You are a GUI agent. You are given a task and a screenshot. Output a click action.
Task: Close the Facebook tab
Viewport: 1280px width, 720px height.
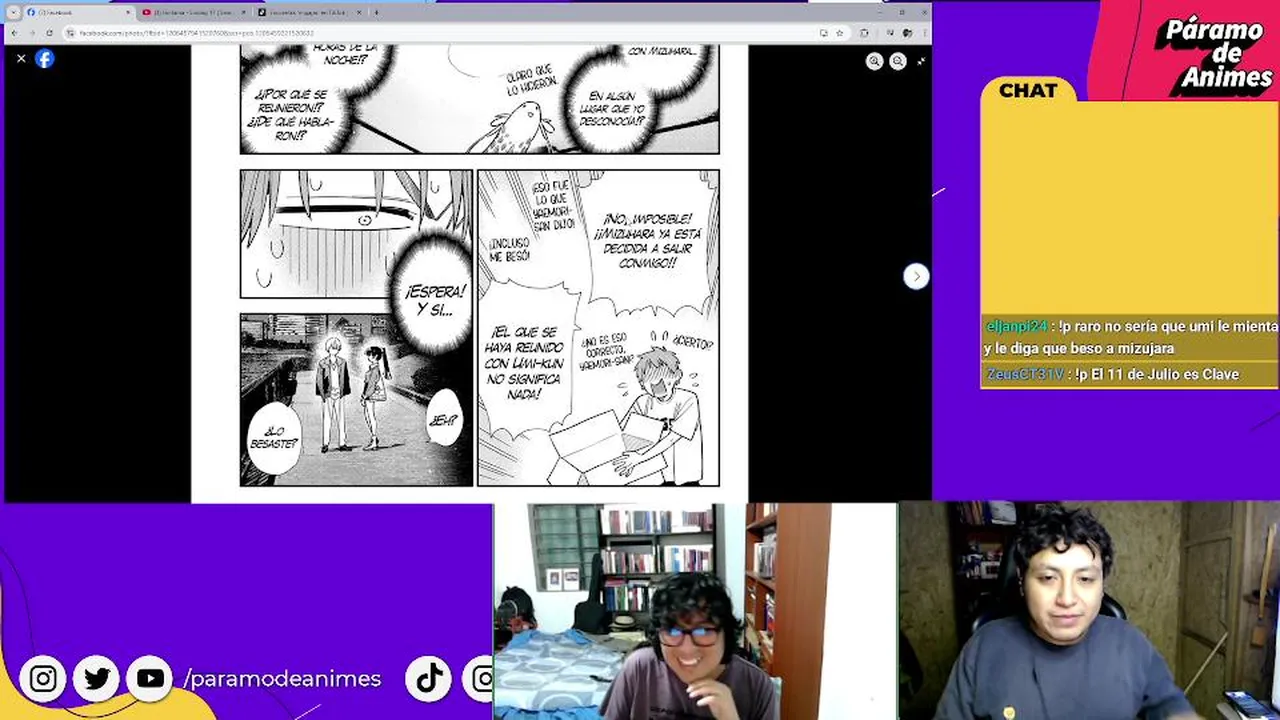click(x=128, y=13)
